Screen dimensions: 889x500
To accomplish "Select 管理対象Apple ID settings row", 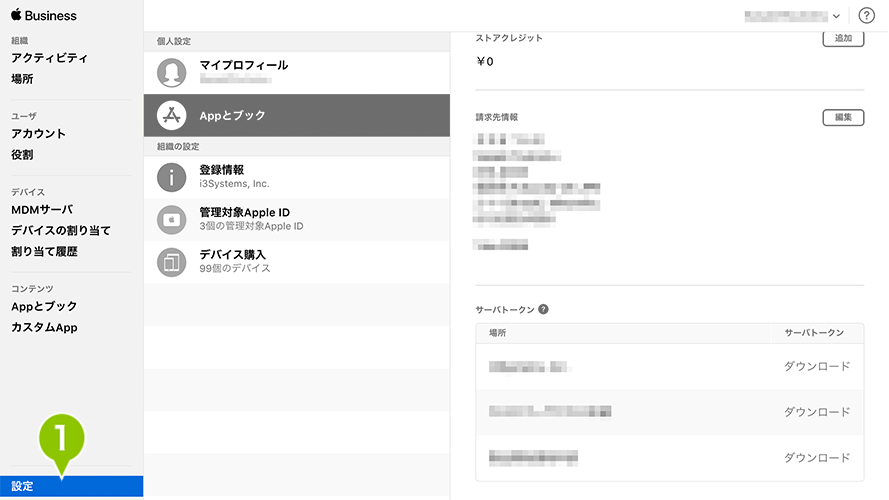I will [x=297, y=219].
